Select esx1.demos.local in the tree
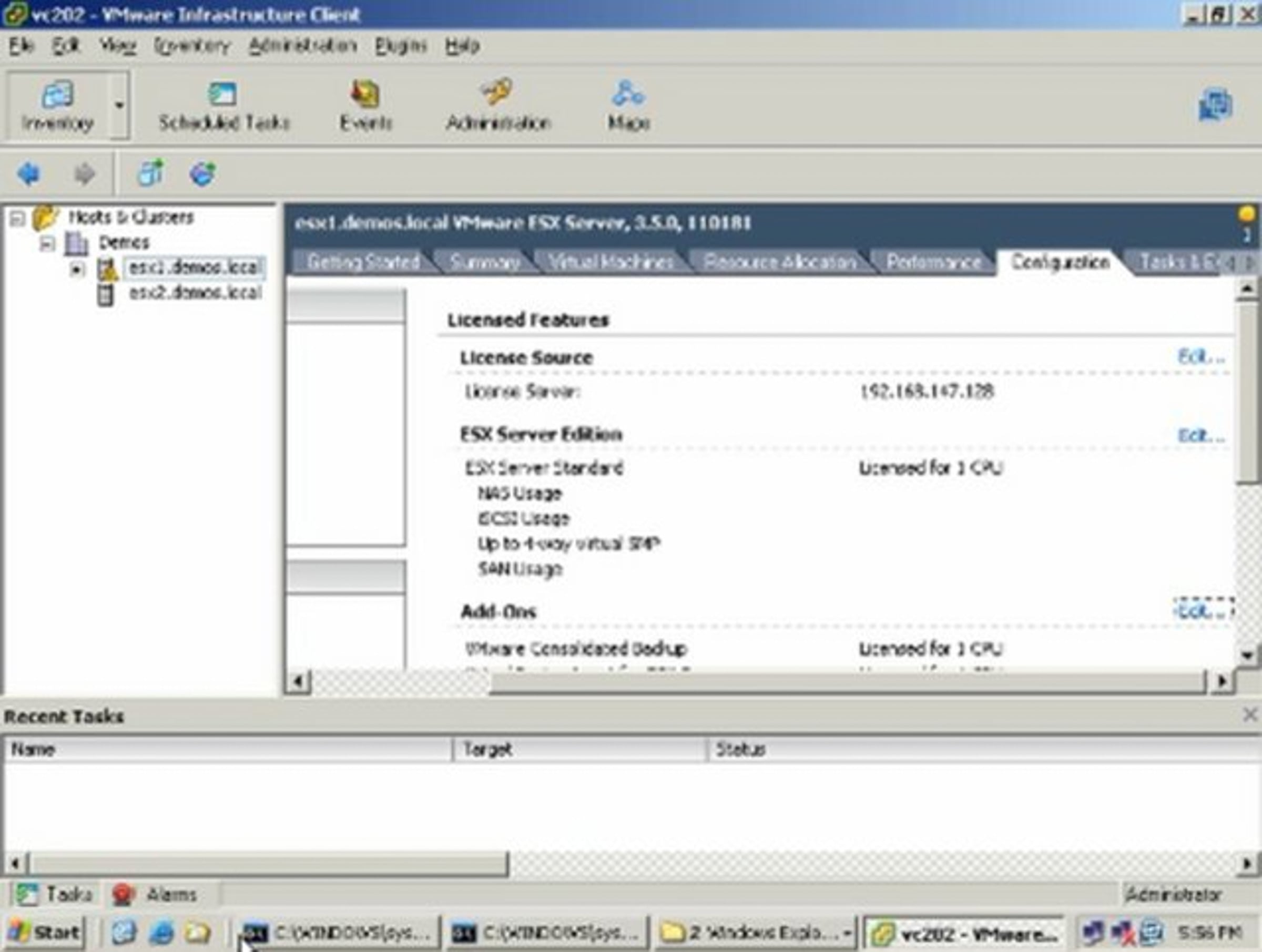Screen dimensions: 1262x952 pyautogui.click(x=195, y=267)
